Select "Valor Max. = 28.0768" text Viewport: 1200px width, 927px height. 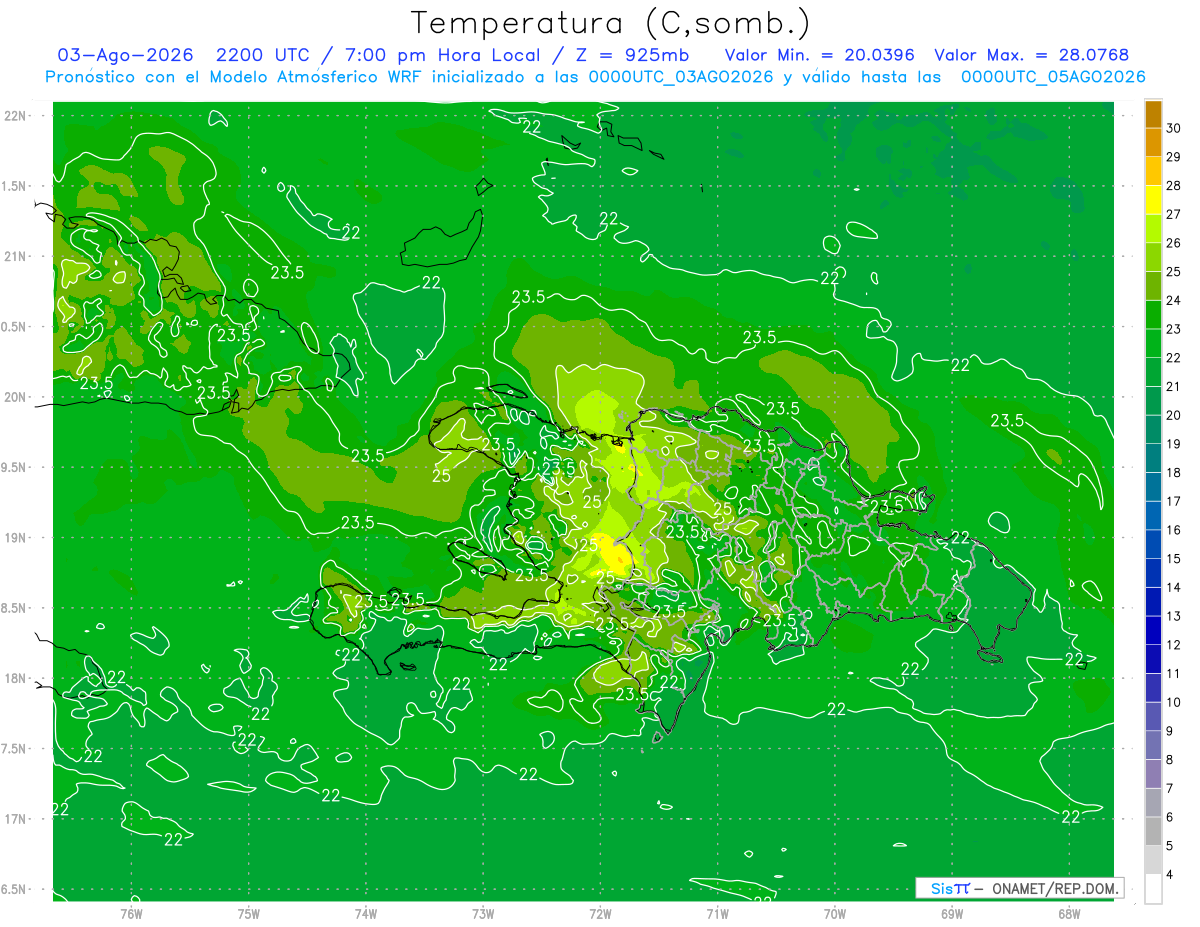1031,55
